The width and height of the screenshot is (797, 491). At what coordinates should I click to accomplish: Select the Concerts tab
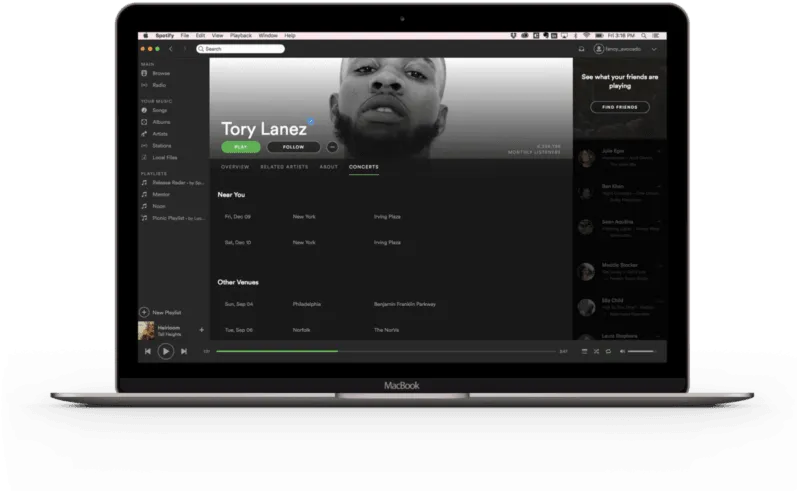click(x=363, y=167)
